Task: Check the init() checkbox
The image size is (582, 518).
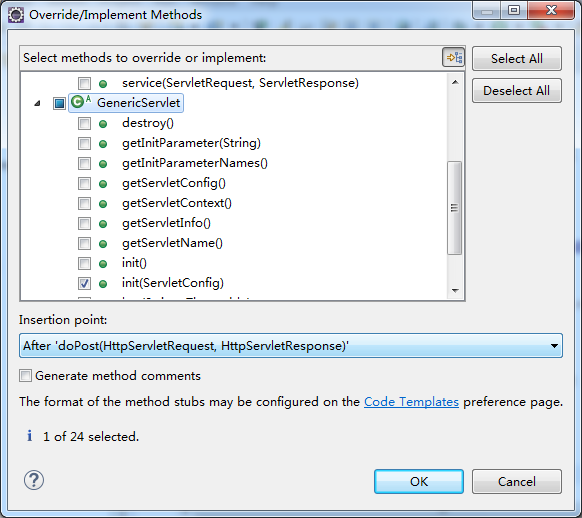Action: point(84,263)
